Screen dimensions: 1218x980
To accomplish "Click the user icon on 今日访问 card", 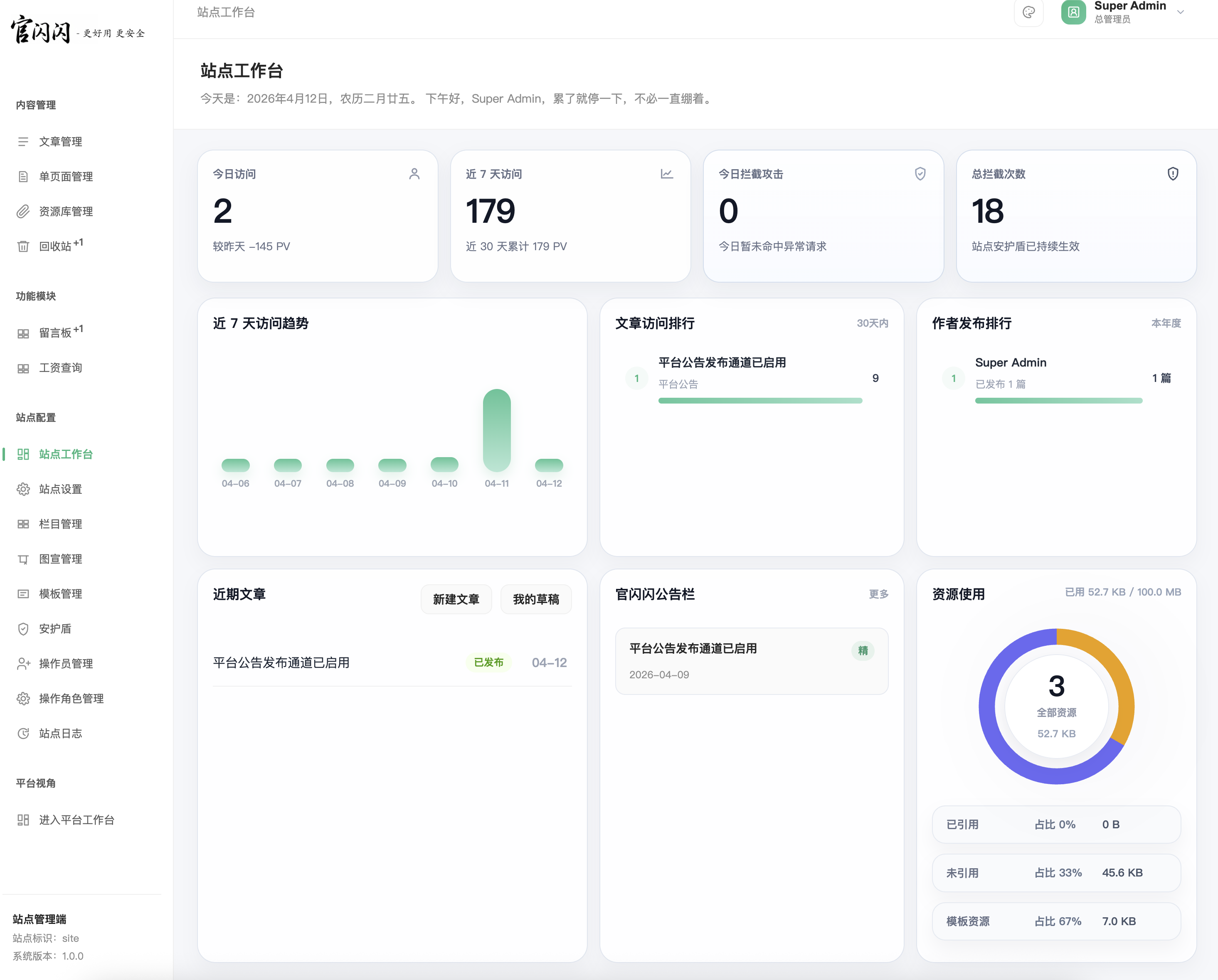I will [414, 173].
